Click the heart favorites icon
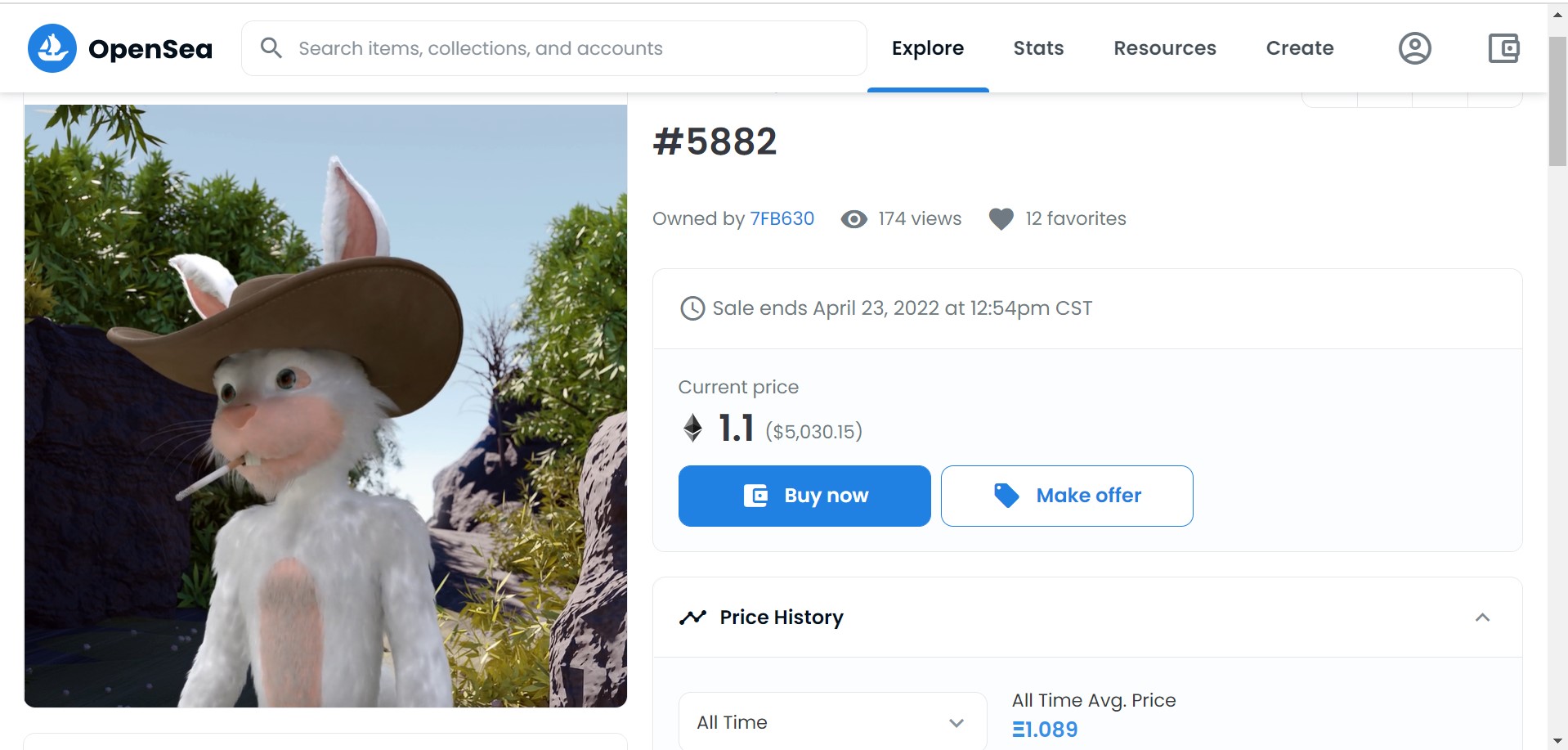 (1001, 219)
